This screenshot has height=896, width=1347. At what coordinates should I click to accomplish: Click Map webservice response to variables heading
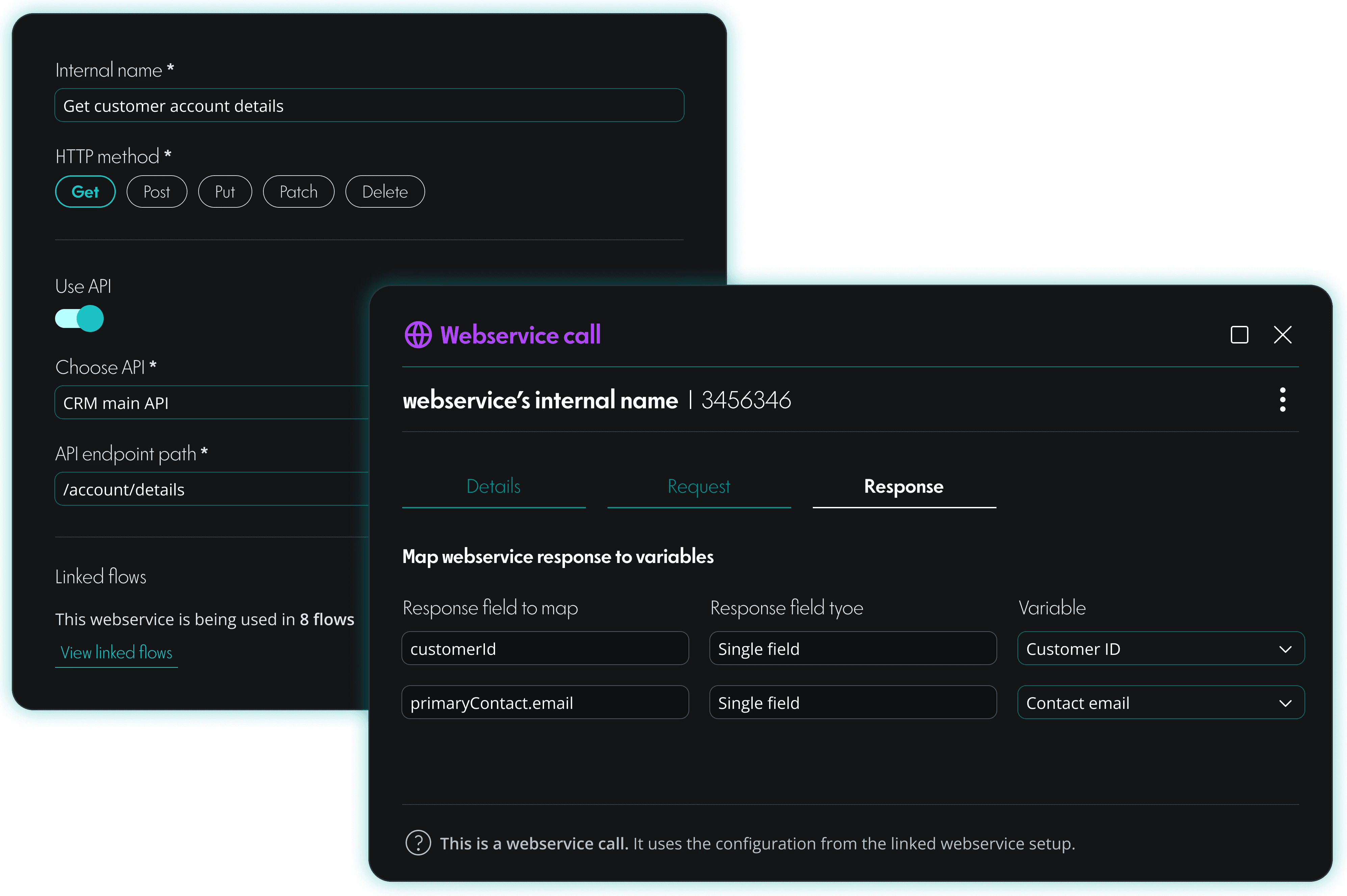tap(558, 557)
